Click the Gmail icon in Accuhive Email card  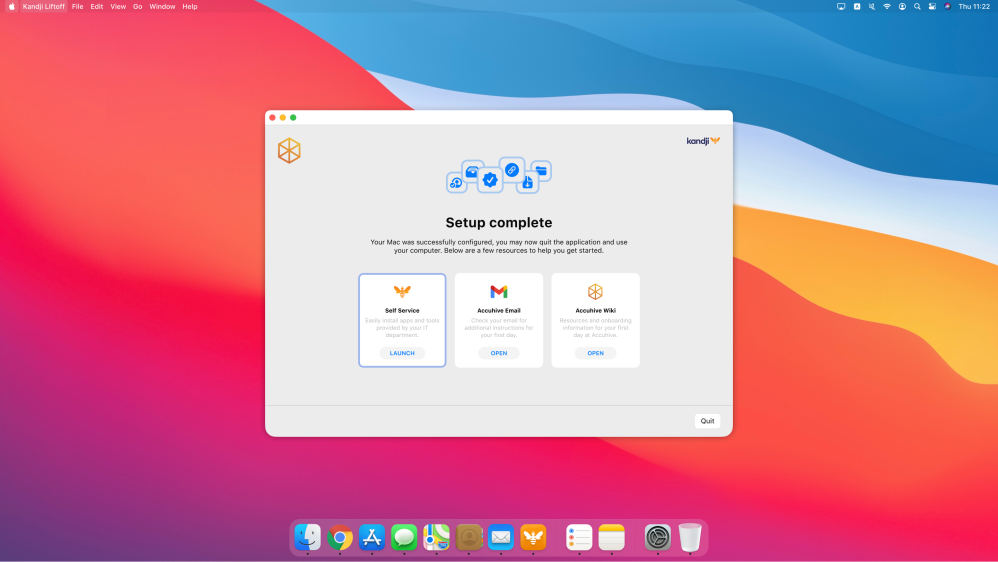click(498, 292)
